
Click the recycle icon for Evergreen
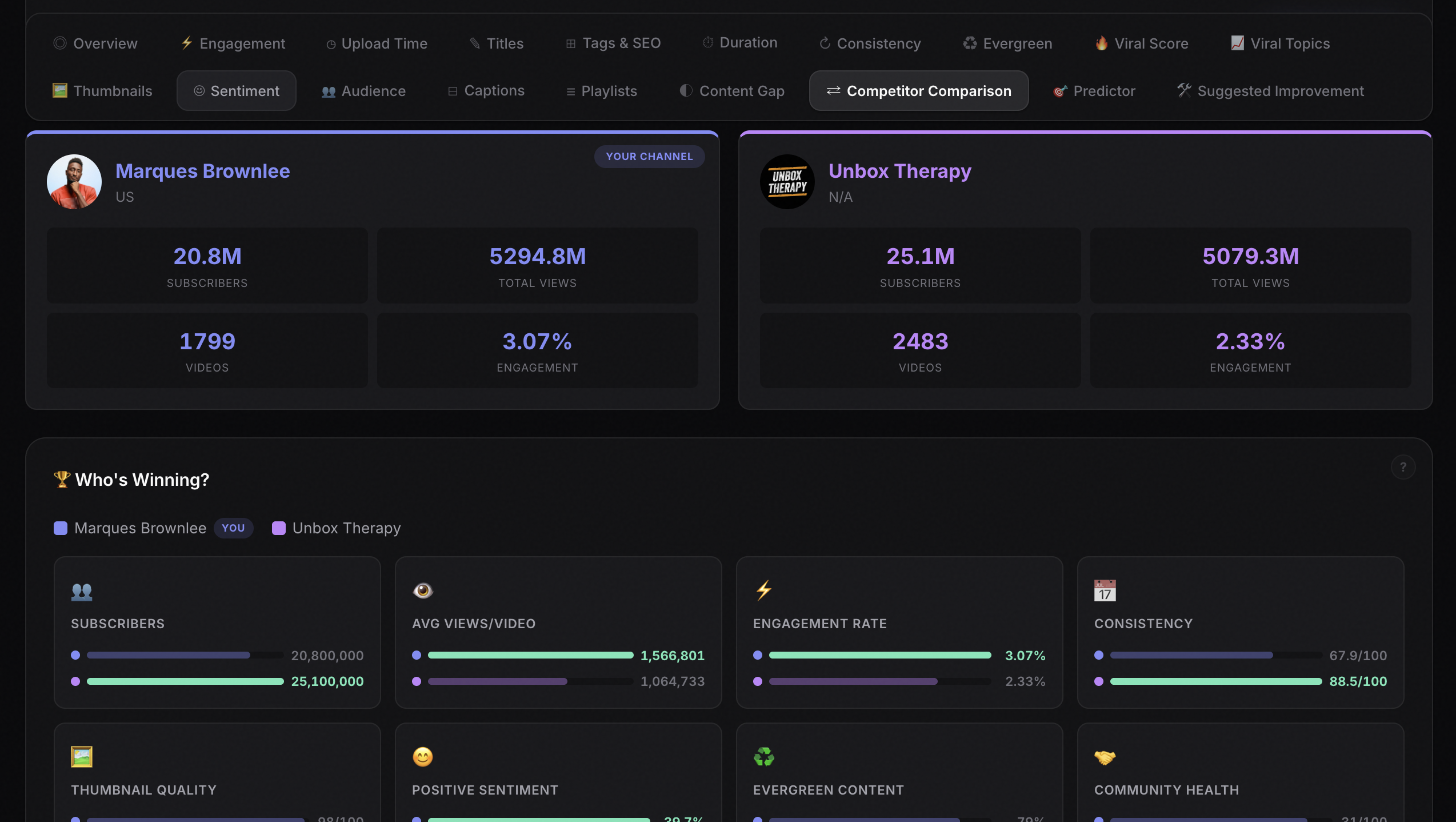click(970, 43)
